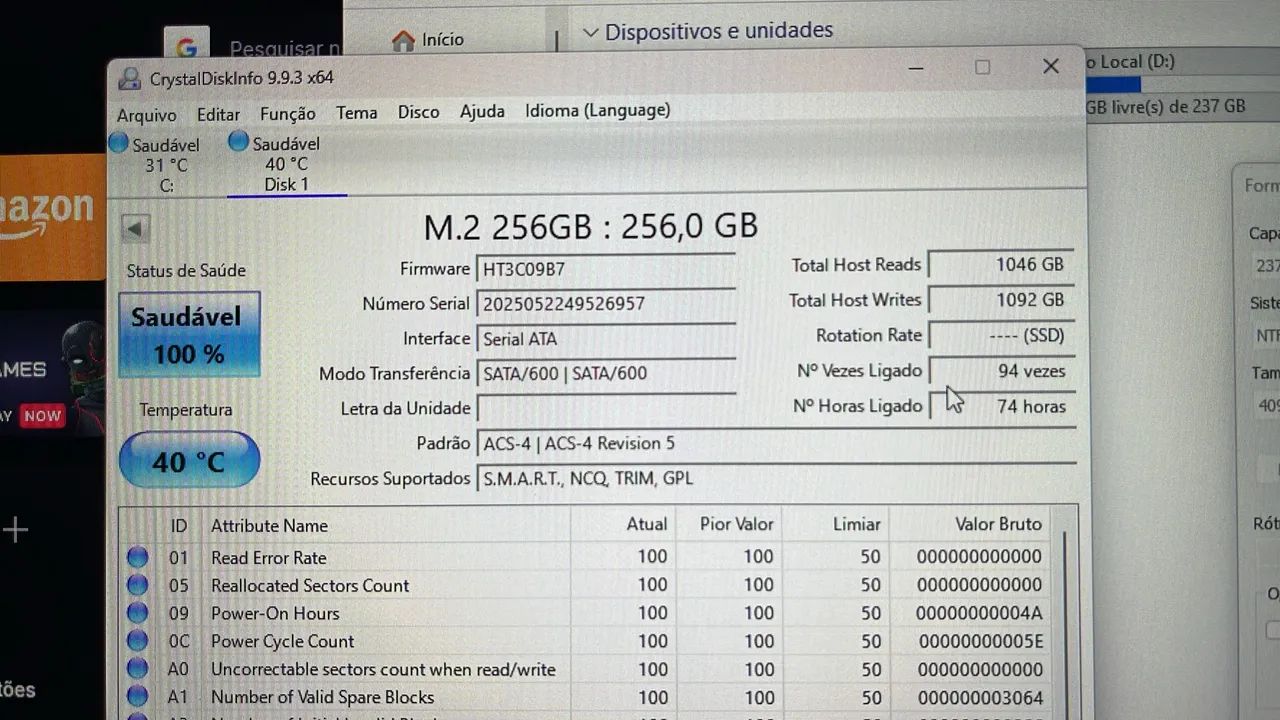Click the Nº Vezes Ligado 94 vezes value

point(1001,371)
